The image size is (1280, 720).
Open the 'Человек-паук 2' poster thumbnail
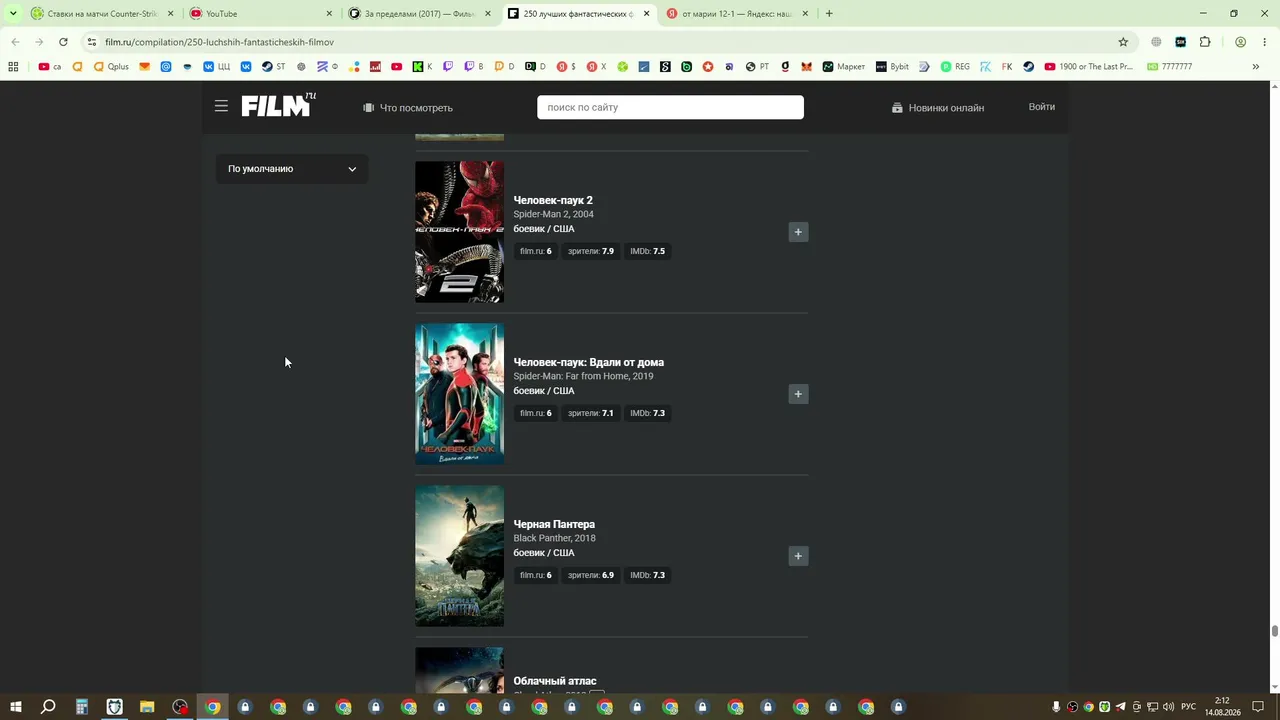click(x=459, y=232)
